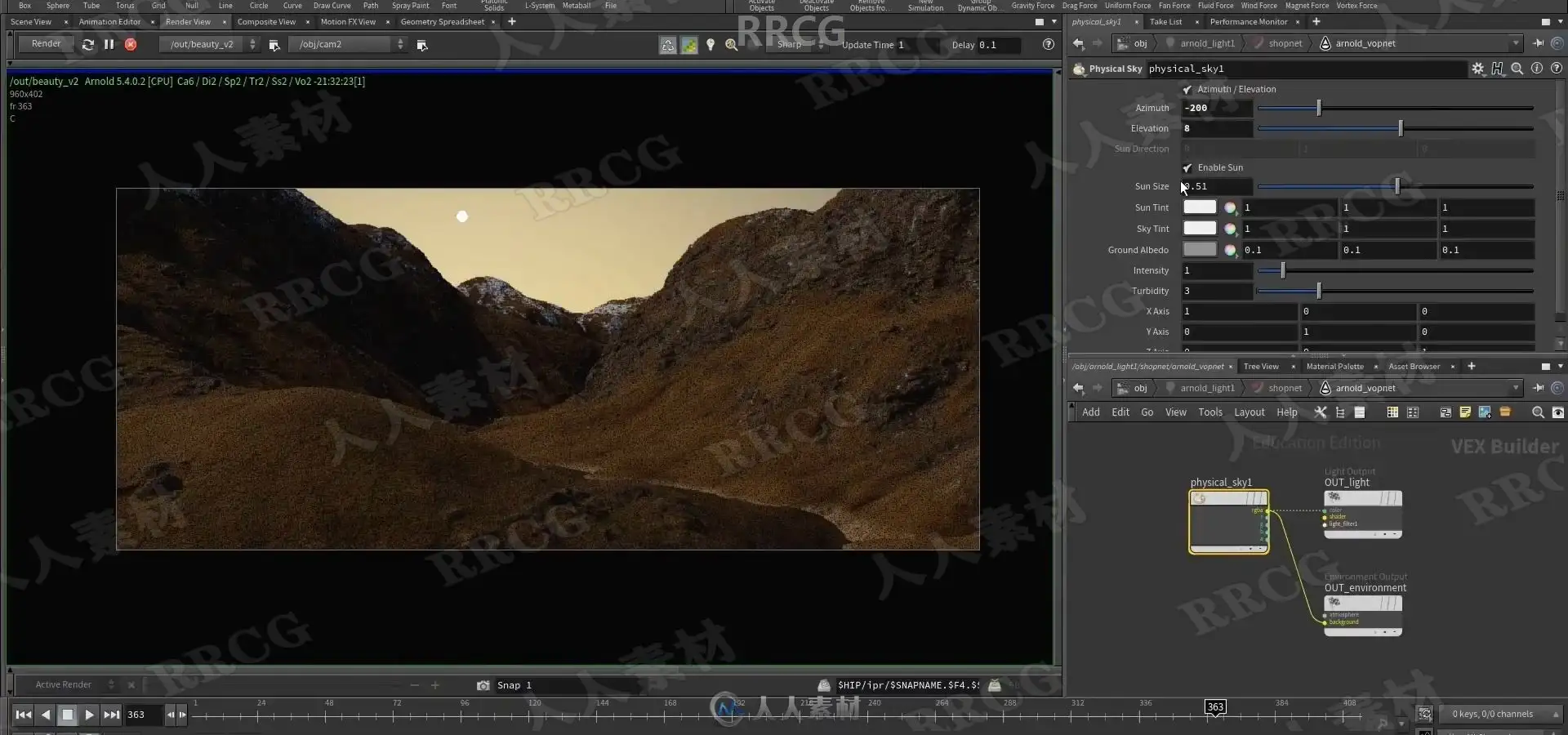Open the Take List tab
The height and width of the screenshot is (735, 1568).
point(1165,22)
